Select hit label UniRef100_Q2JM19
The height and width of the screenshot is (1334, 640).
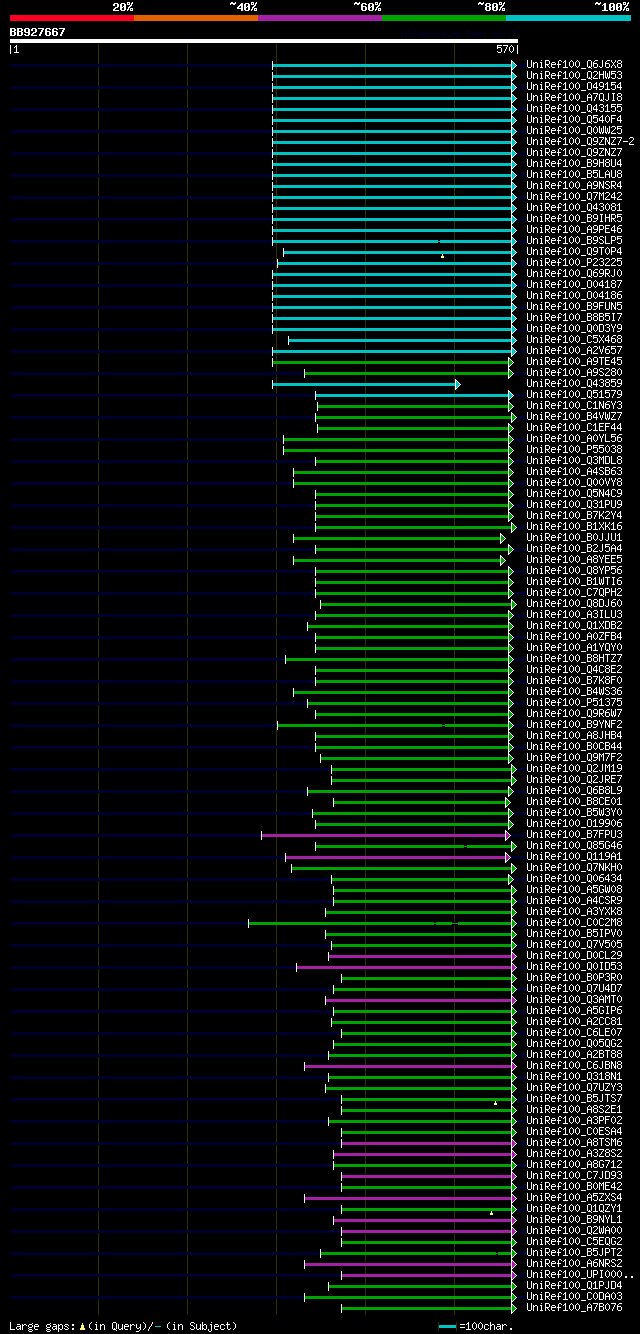pos(574,768)
